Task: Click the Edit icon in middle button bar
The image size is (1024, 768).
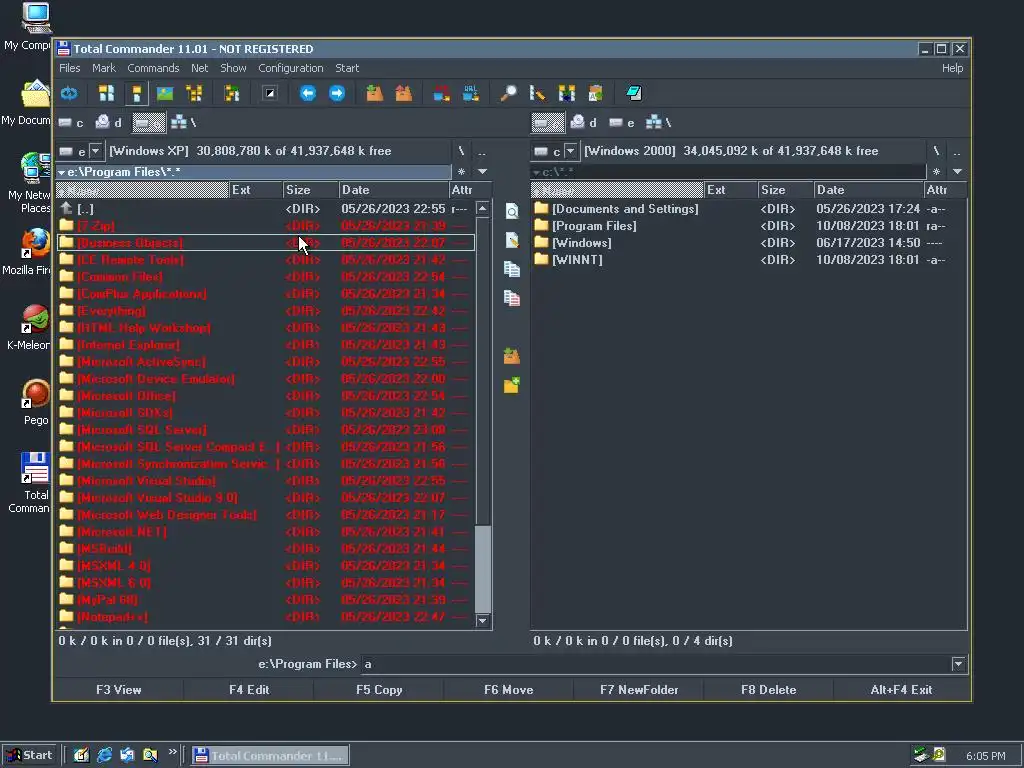Action: point(512,240)
